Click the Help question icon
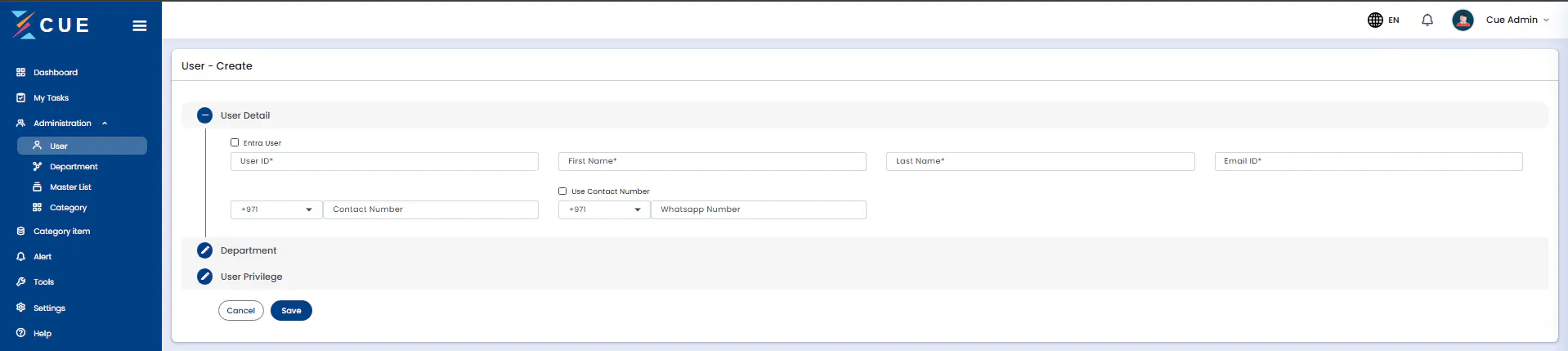The image size is (1568, 351). pyautogui.click(x=20, y=333)
